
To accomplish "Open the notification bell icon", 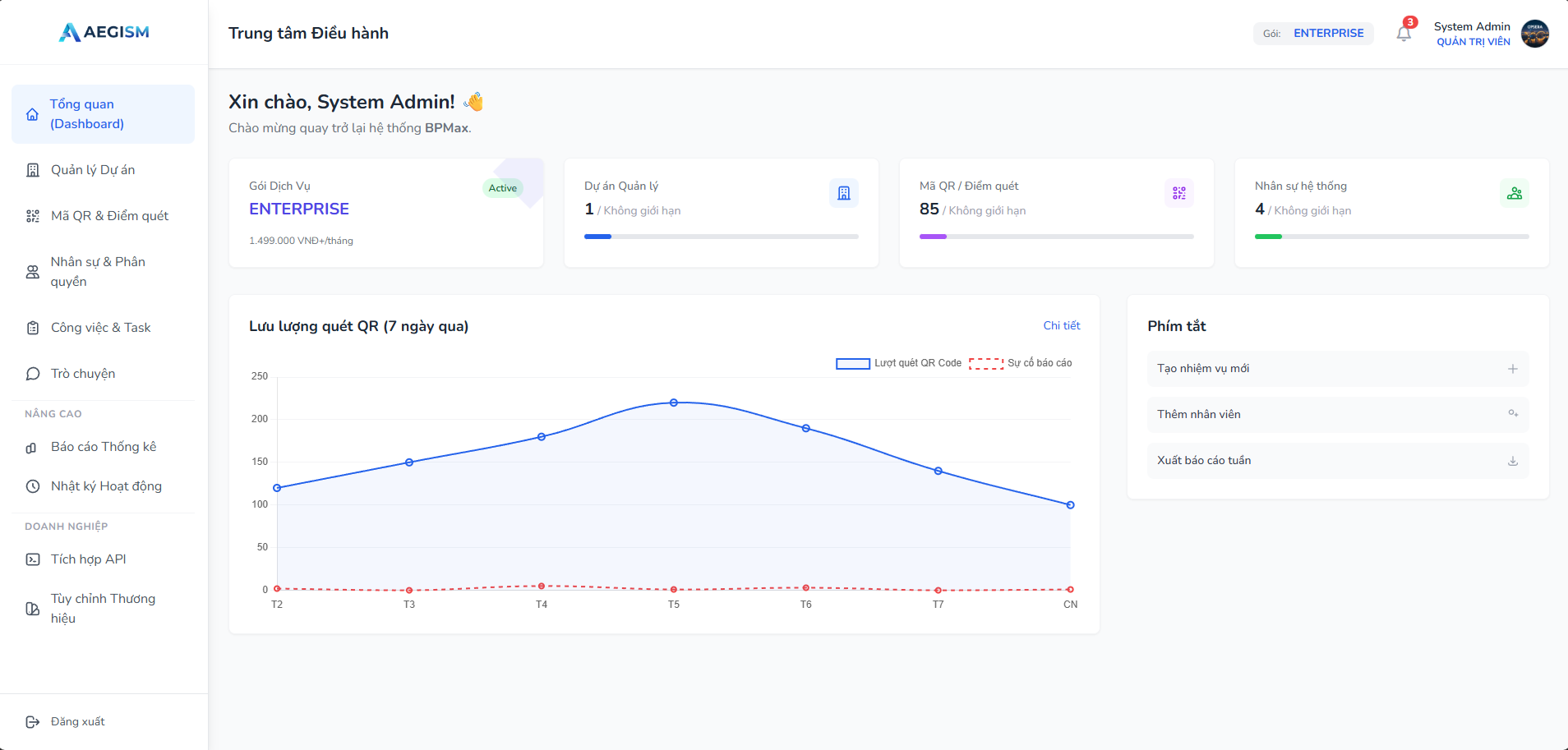I will pyautogui.click(x=1404, y=34).
